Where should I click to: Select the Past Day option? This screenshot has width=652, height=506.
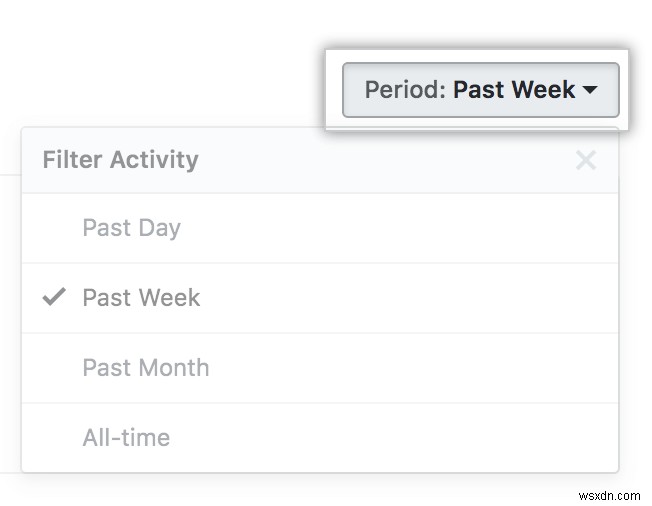131,228
